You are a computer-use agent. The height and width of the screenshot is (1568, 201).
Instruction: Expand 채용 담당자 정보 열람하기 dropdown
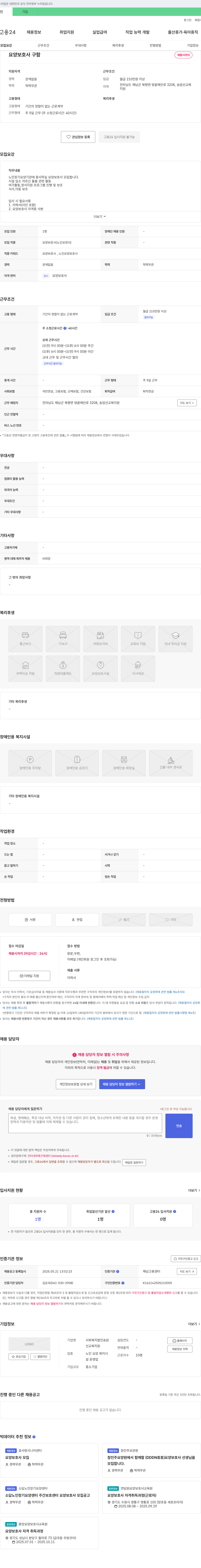pos(122,1084)
